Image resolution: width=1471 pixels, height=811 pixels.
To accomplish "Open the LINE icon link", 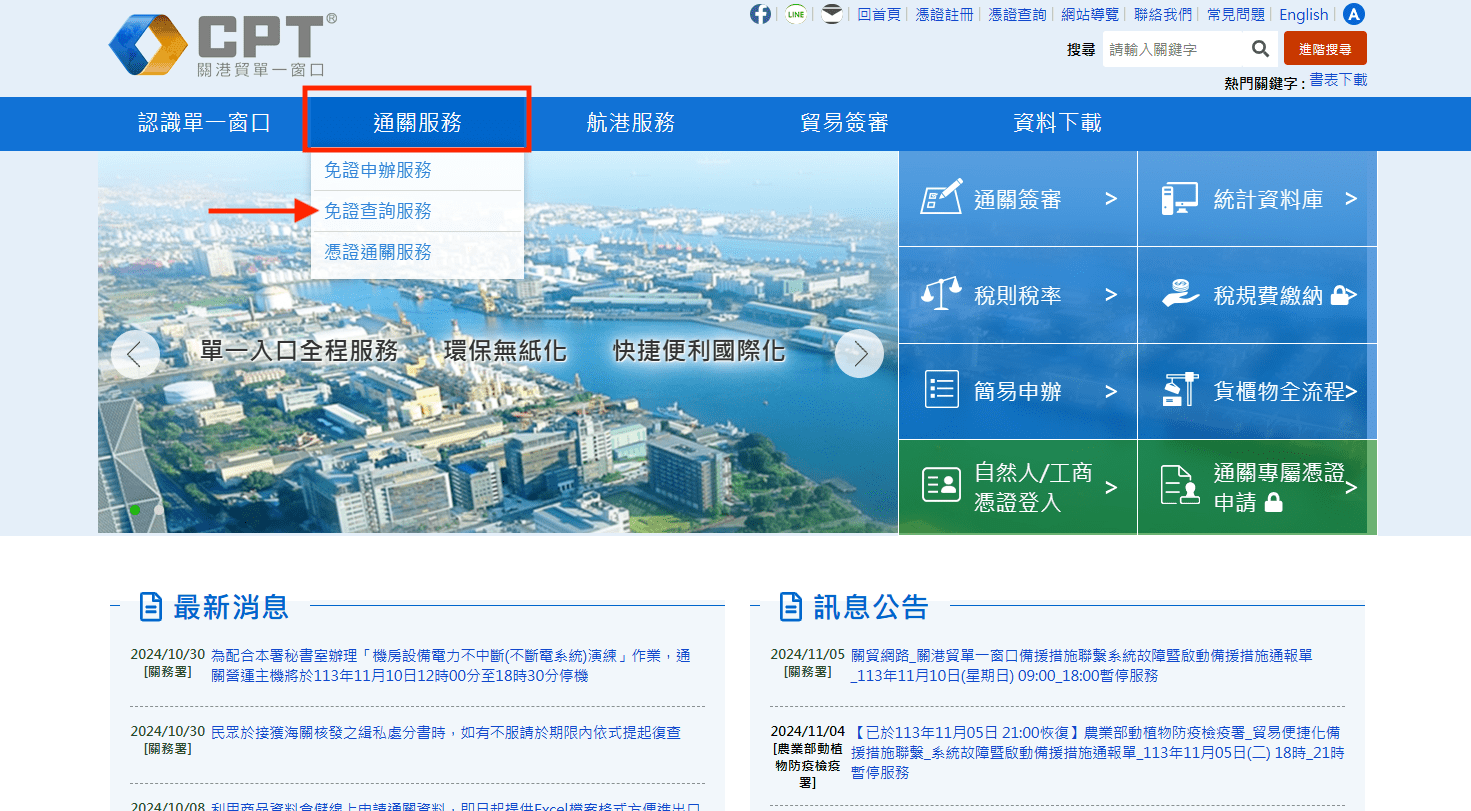I will (796, 14).
